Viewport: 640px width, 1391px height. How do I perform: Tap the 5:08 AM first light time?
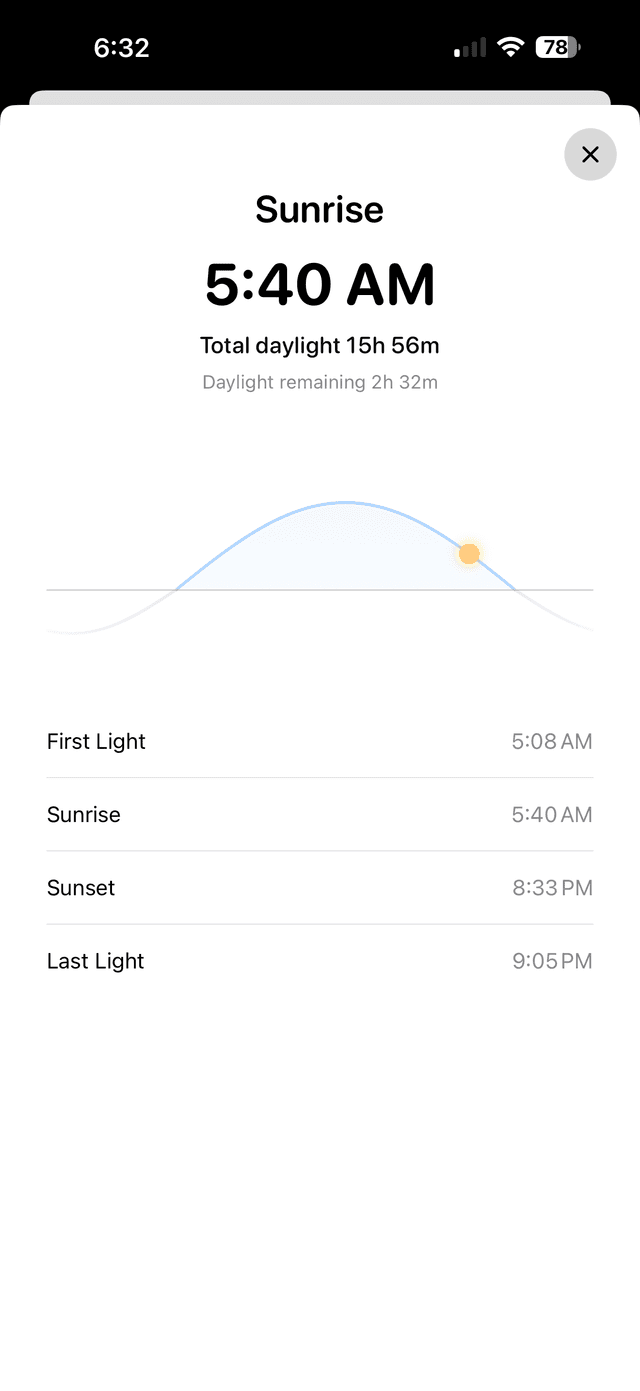tap(551, 741)
